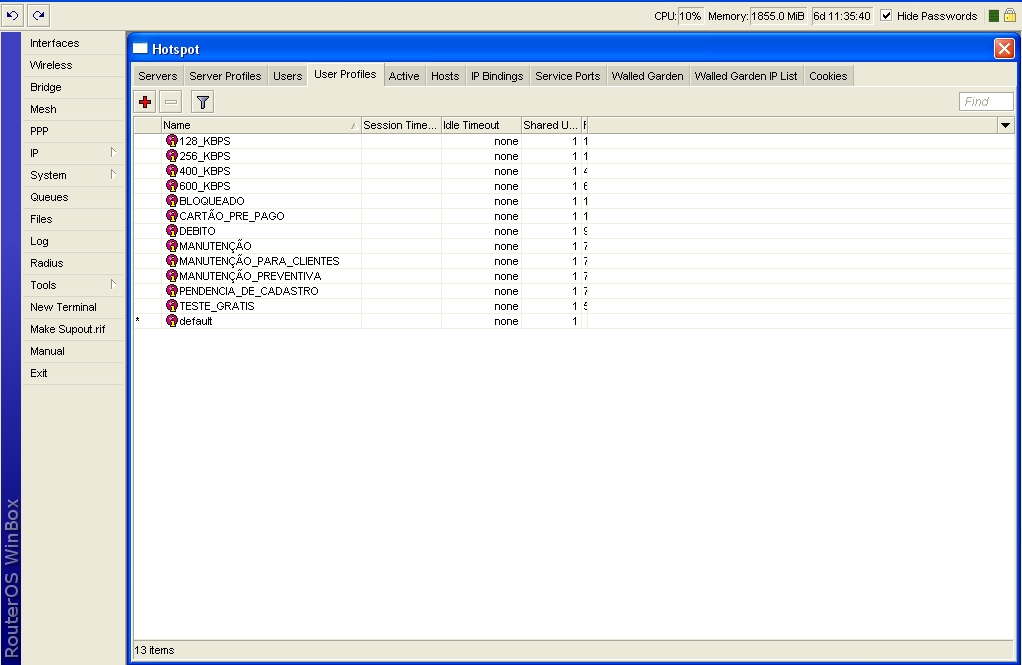1022x665 pixels.
Task: Click the Find search field
Action: [x=986, y=101]
